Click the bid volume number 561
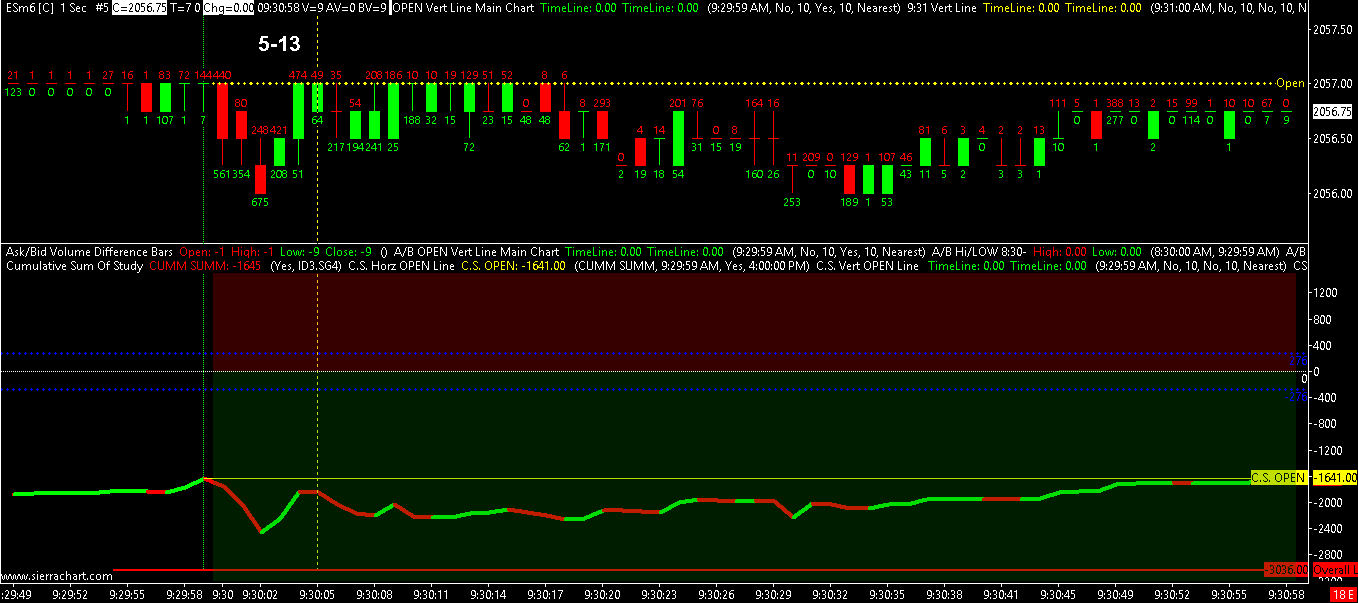This screenshot has width=1358, height=603. [222, 174]
